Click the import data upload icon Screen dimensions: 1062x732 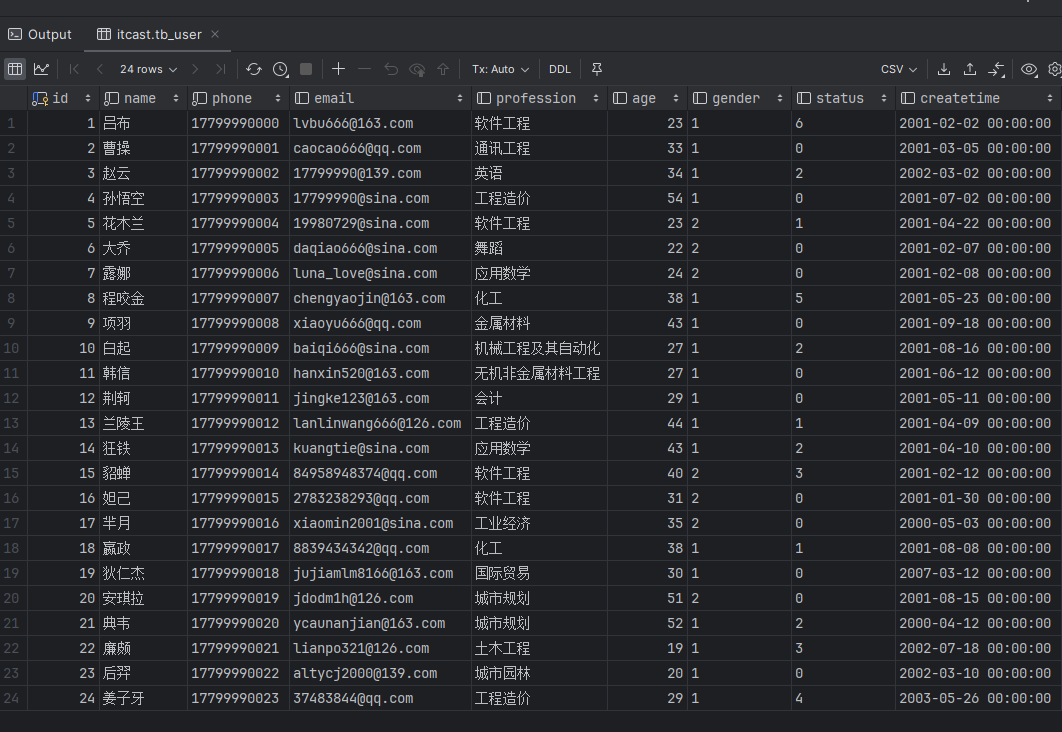click(x=970, y=69)
